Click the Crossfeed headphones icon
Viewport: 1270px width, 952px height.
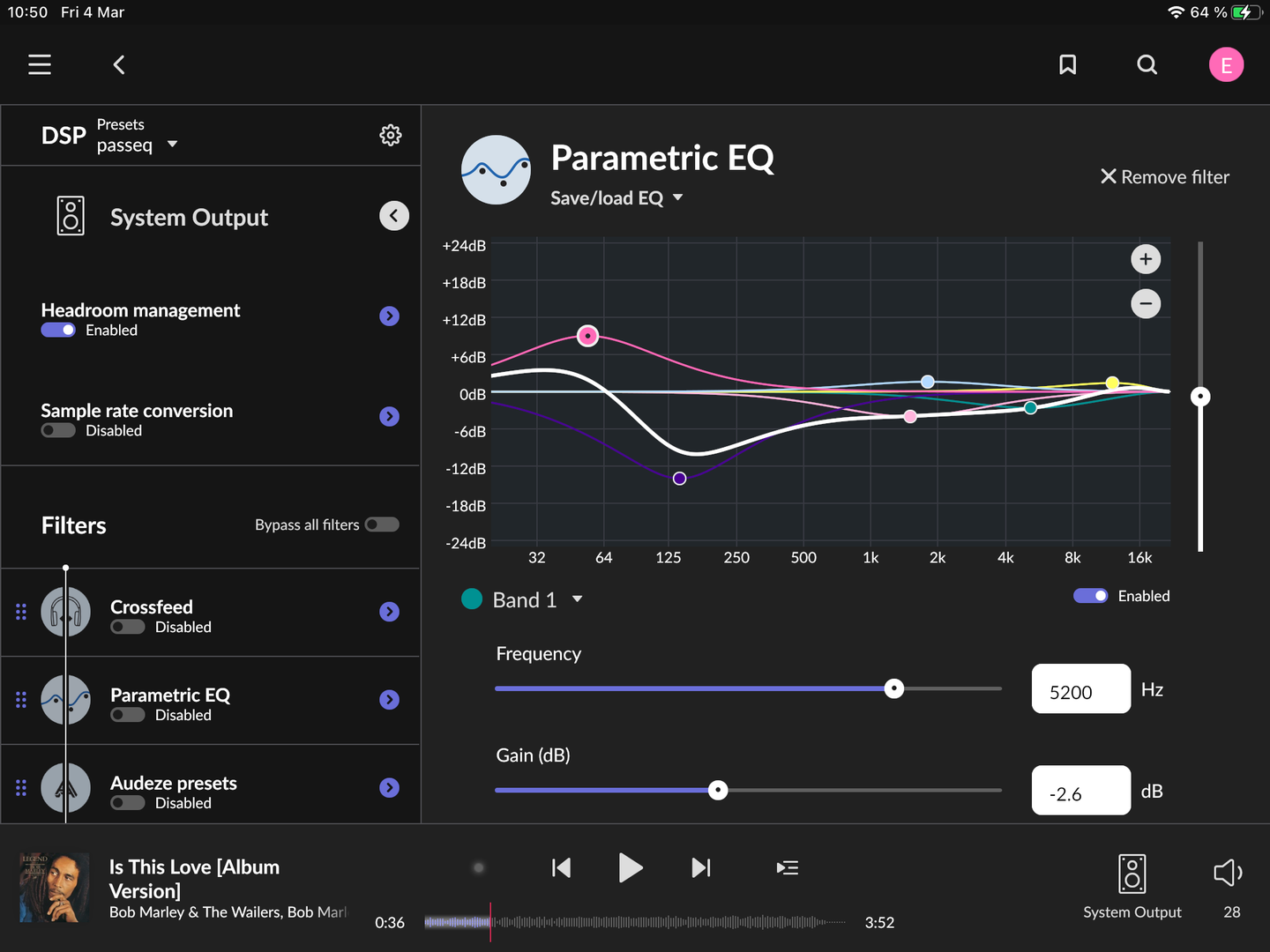point(65,612)
